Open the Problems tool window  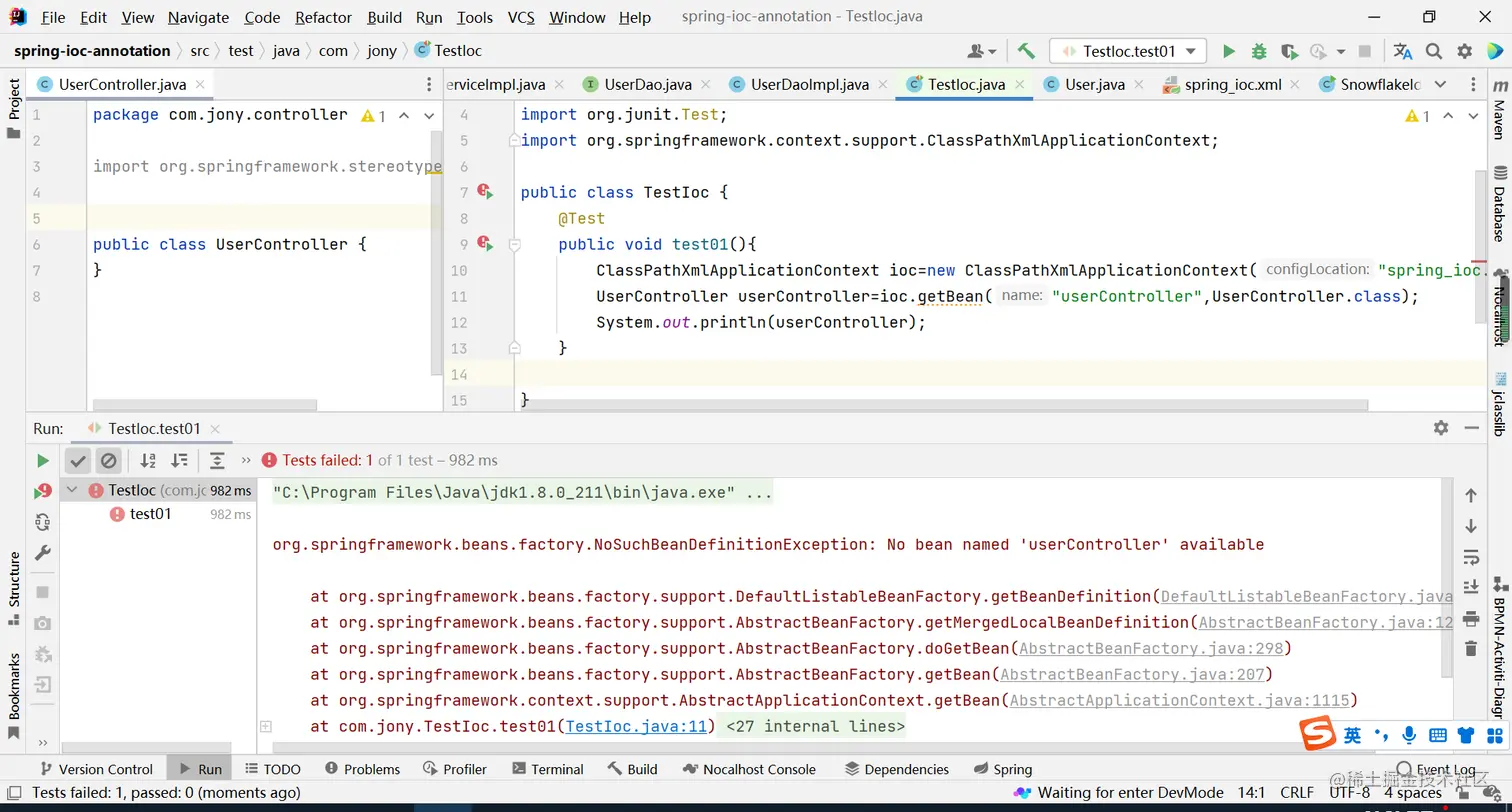pyautogui.click(x=362, y=769)
